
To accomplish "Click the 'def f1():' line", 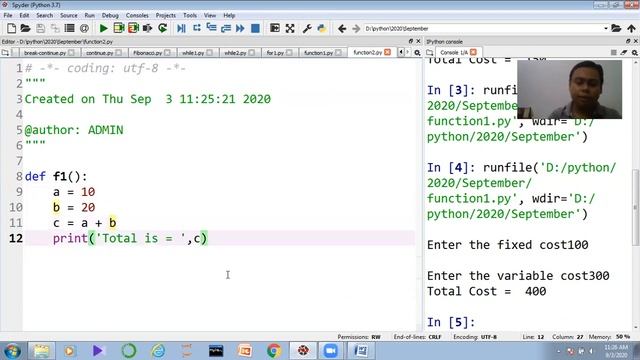I will 56,177.
